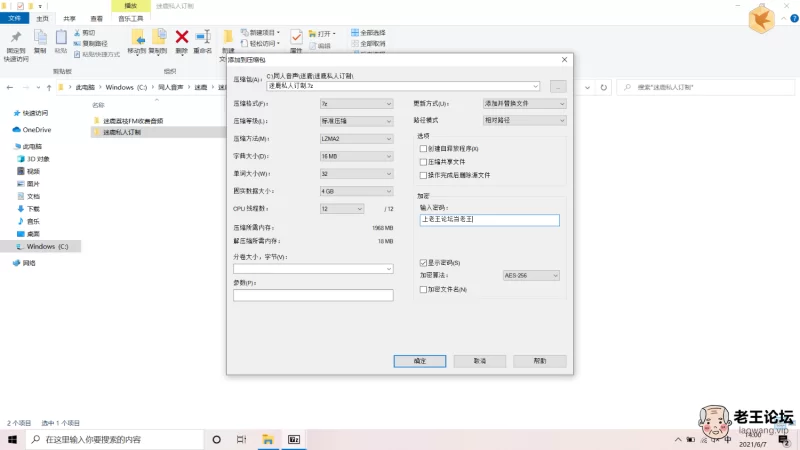The height and width of the screenshot is (450, 800).
Task: Open the archive format 7z dropdown
Action: pyautogui.click(x=356, y=104)
